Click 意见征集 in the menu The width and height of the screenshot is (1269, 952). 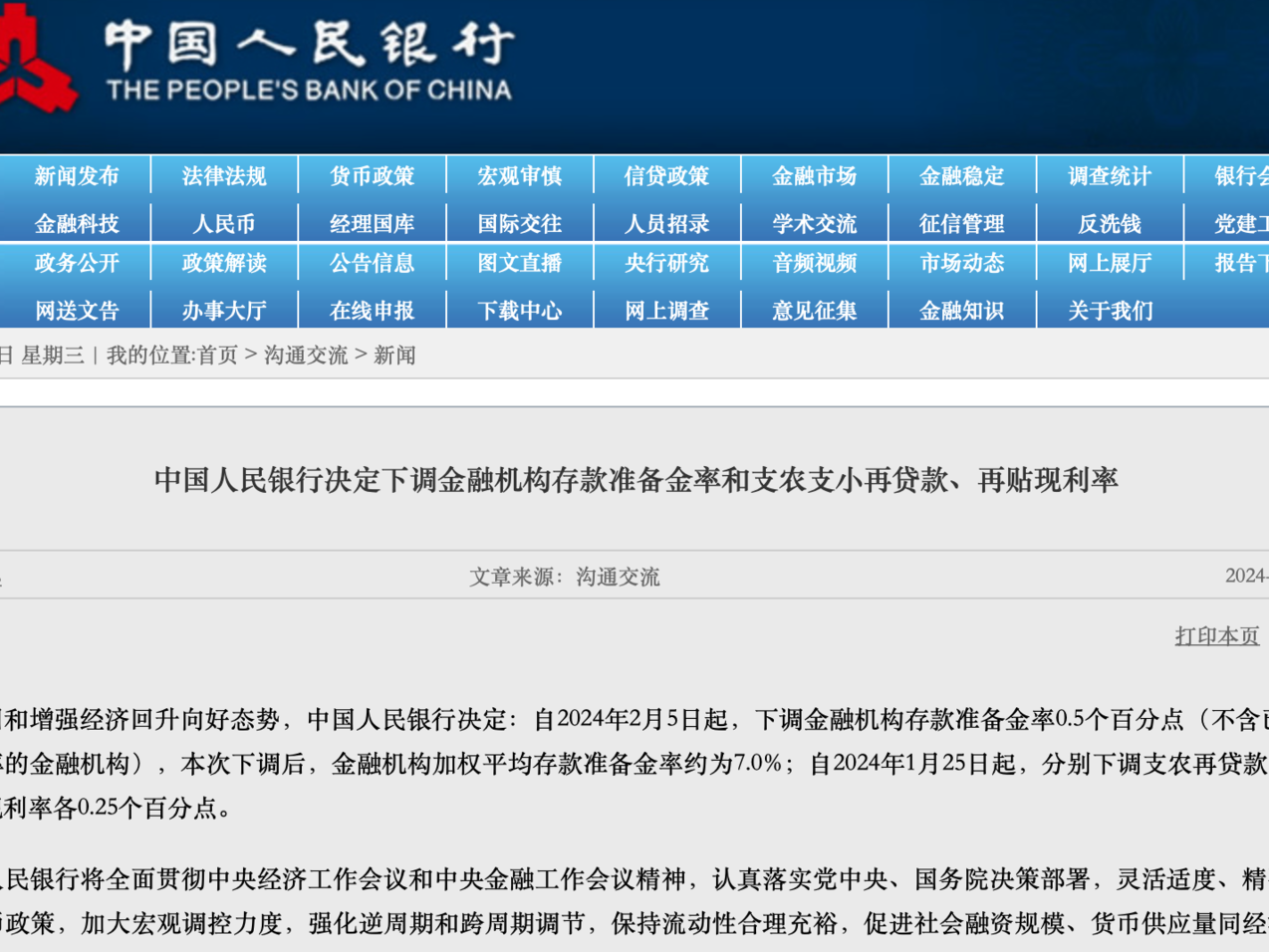[x=814, y=311]
